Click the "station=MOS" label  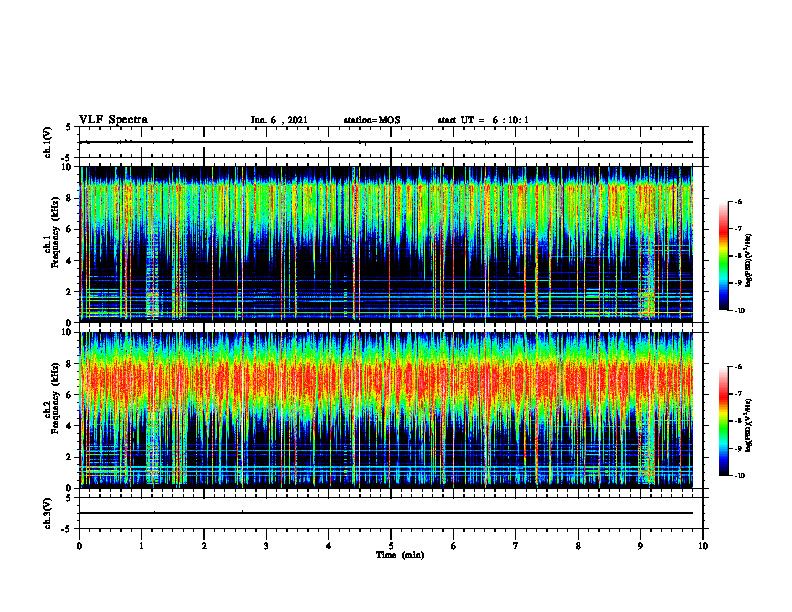point(372,120)
